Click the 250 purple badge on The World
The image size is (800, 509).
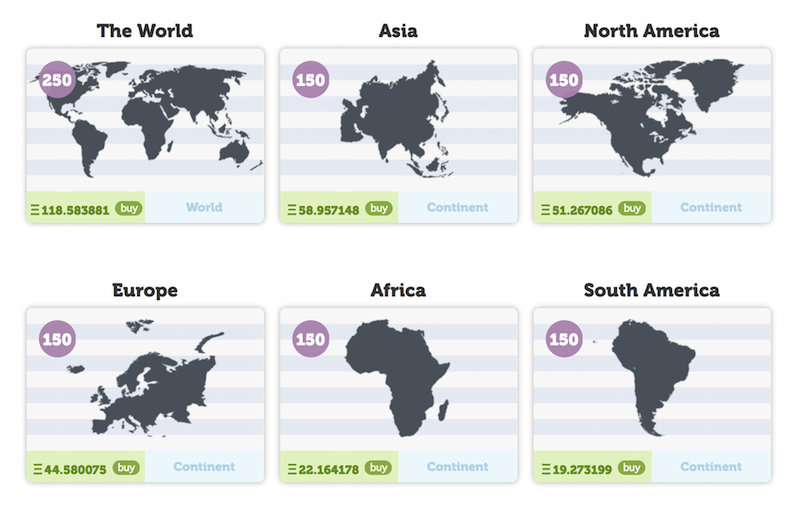57,80
